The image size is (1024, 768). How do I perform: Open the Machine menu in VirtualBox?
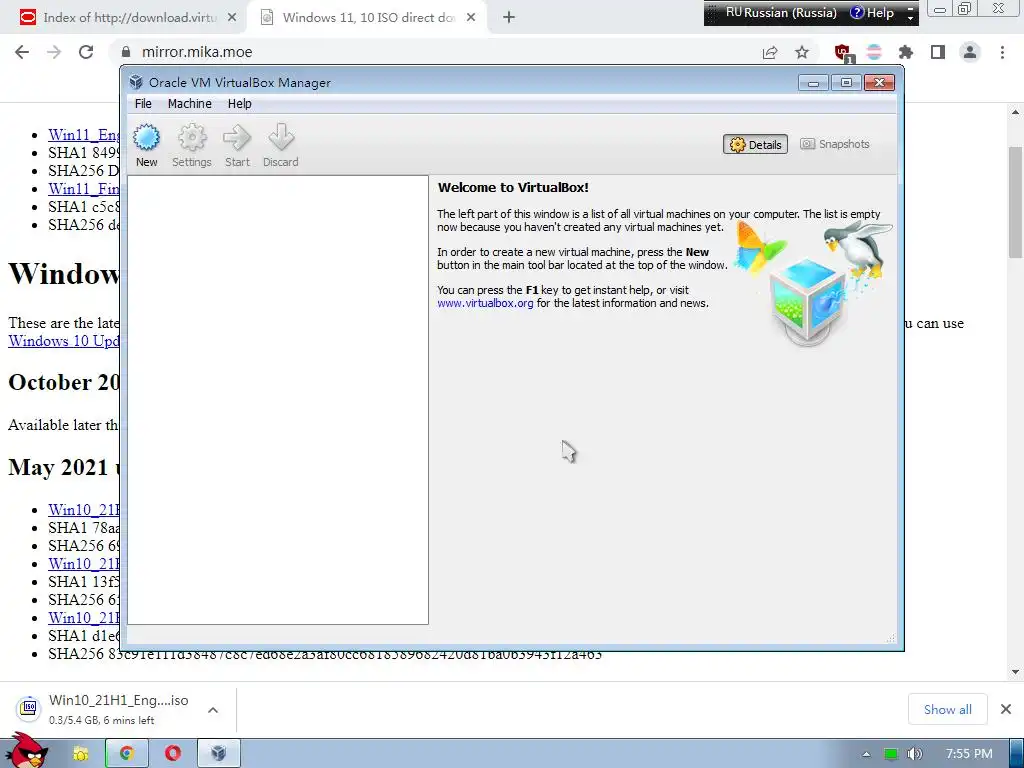pos(189,104)
